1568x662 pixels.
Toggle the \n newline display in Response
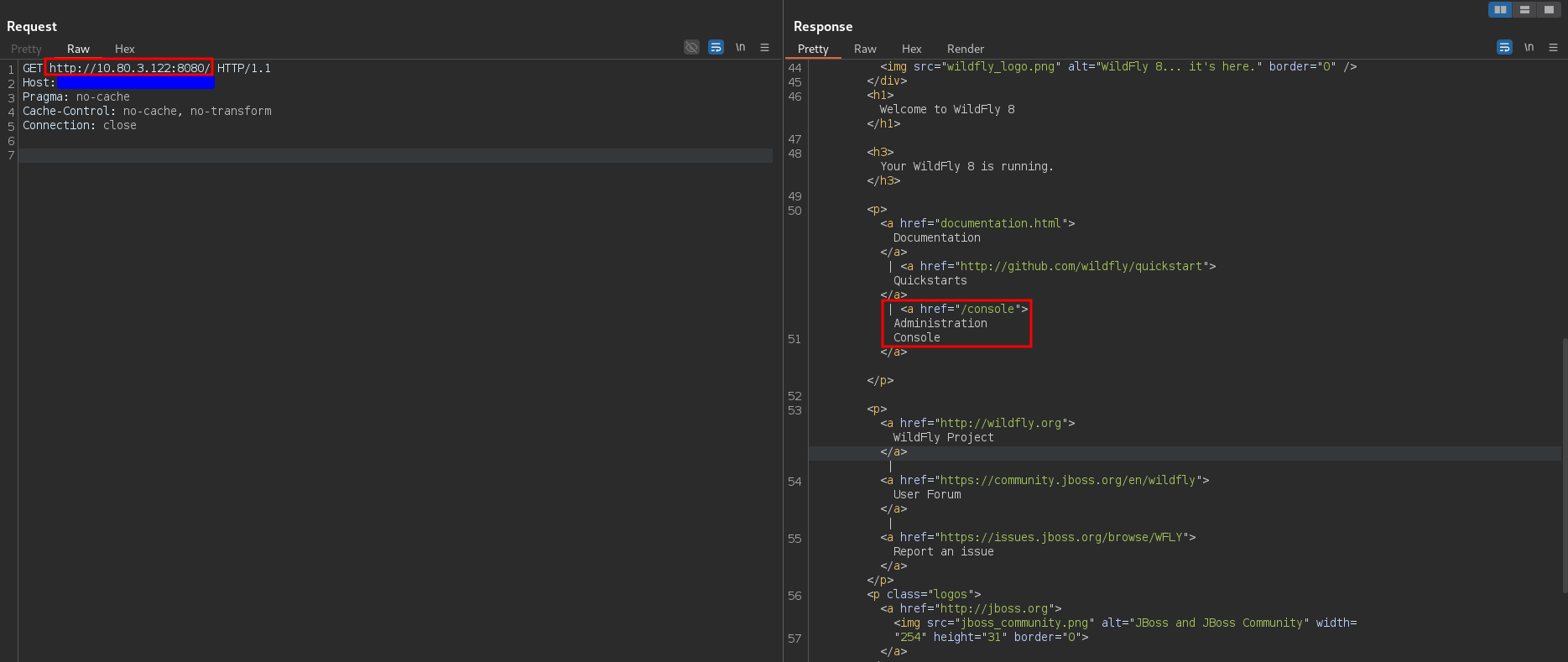pyautogui.click(x=1529, y=47)
